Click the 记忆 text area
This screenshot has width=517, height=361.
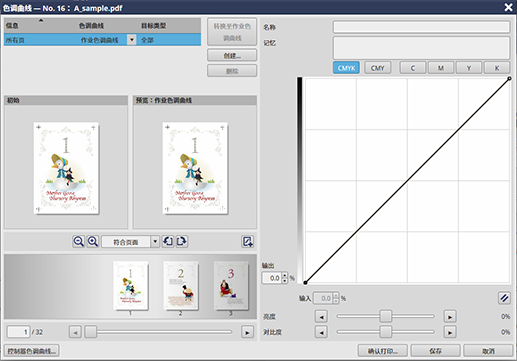[x=421, y=48]
